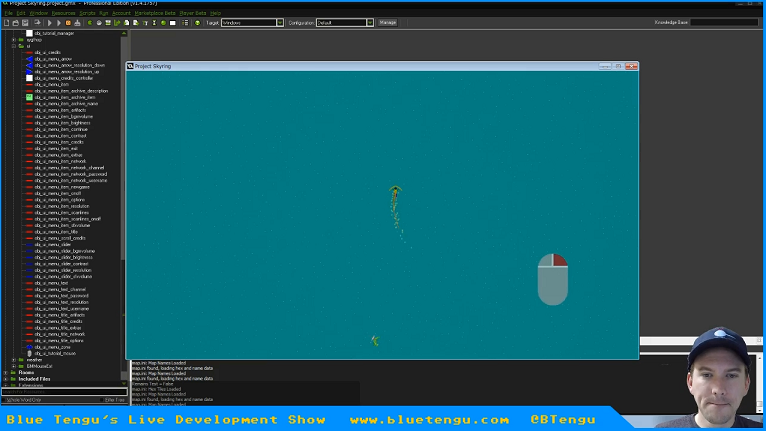Select obj_tutorial_manager in the tree
The image size is (766, 431).
[x=54, y=33]
